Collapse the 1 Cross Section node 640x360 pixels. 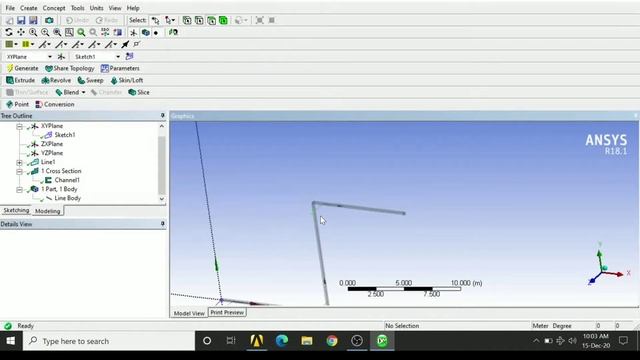pyautogui.click(x=19, y=171)
